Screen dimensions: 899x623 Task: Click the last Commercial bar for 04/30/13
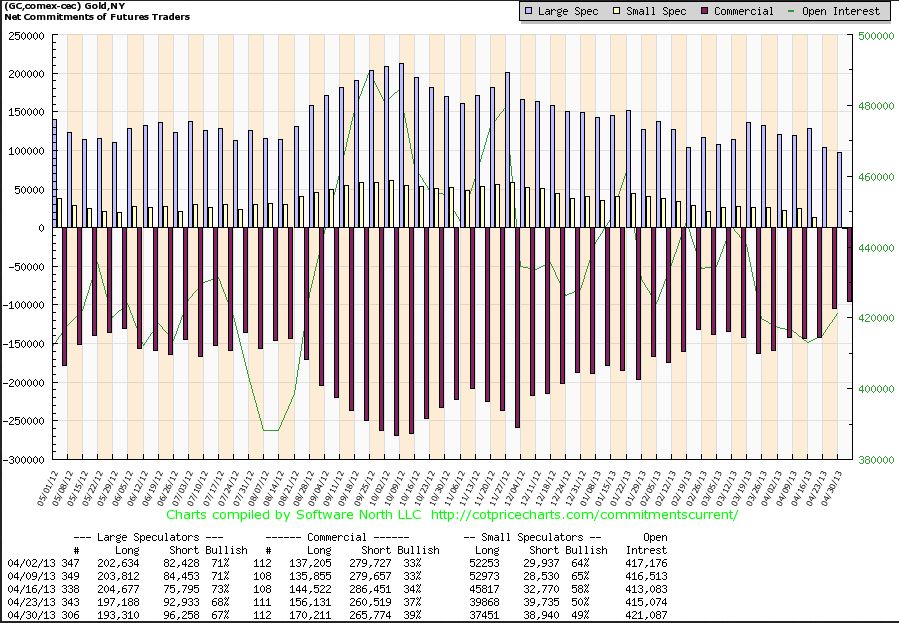[x=850, y=265]
